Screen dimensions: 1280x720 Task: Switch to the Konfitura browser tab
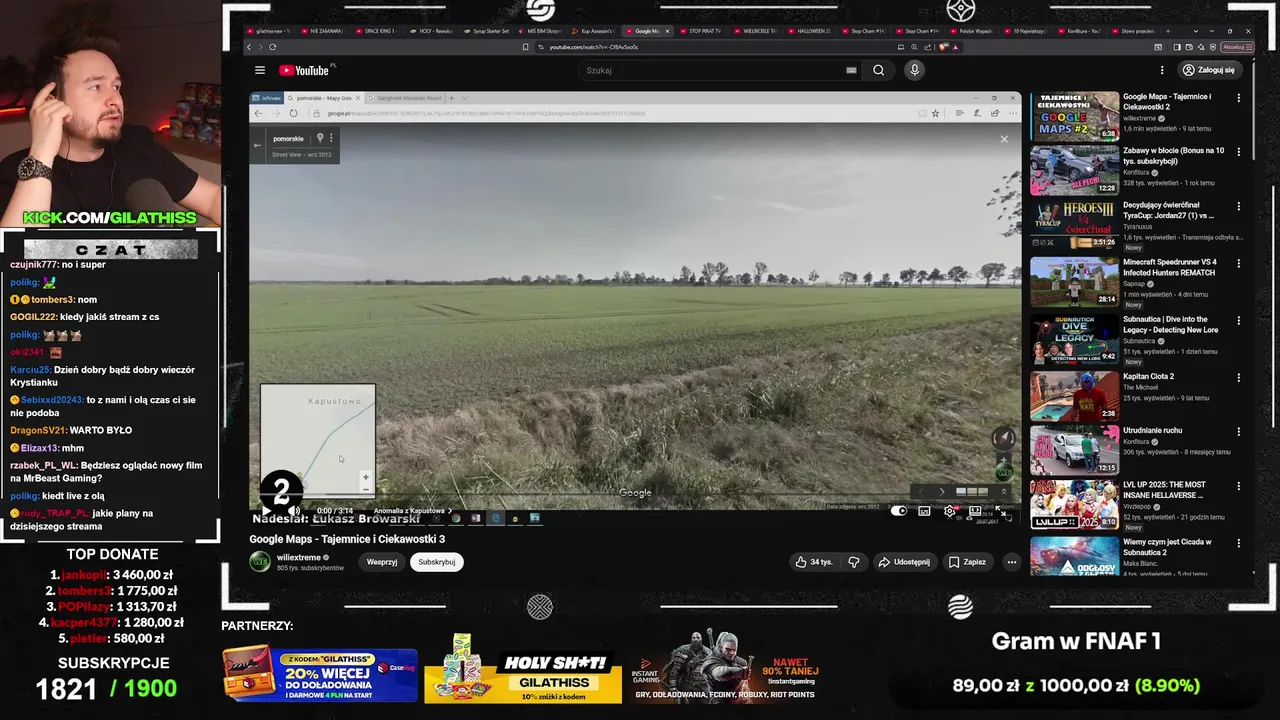point(1080,31)
